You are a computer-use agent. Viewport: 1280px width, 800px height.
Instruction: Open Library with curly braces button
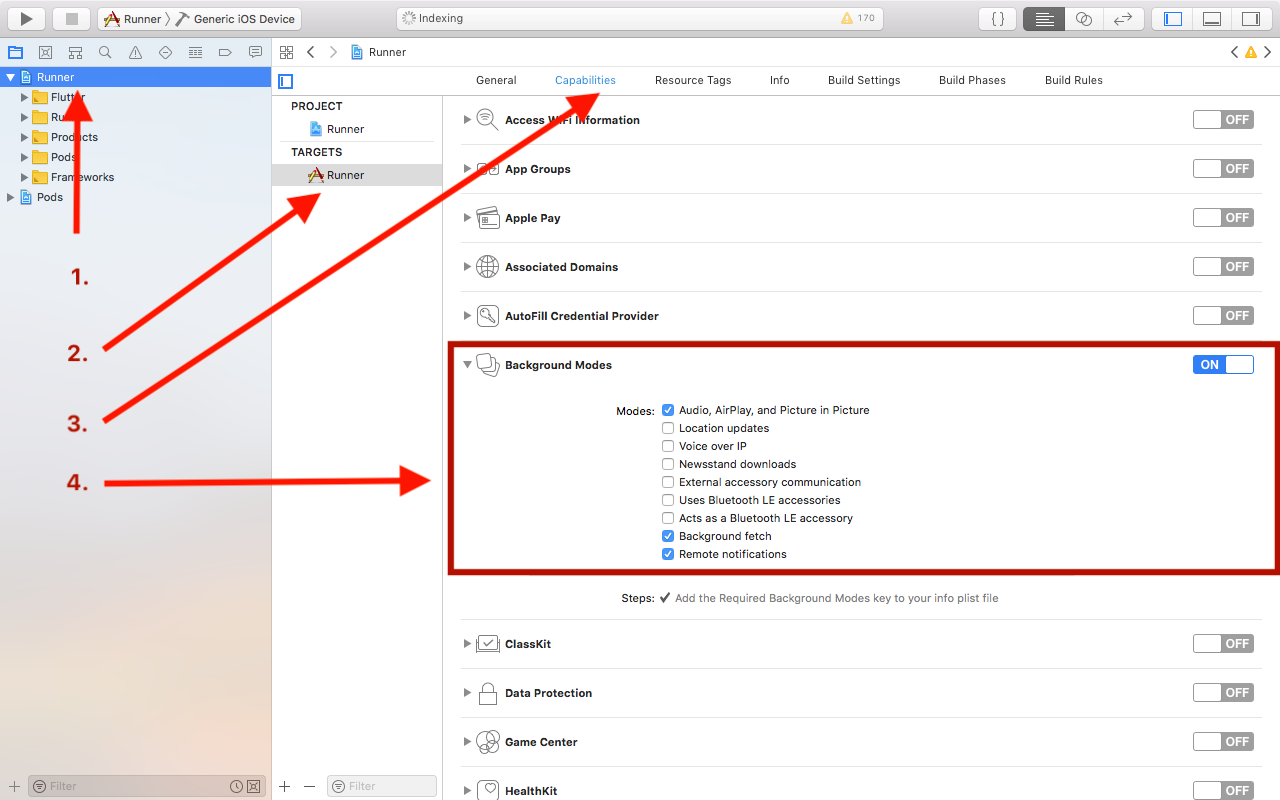coord(997,18)
